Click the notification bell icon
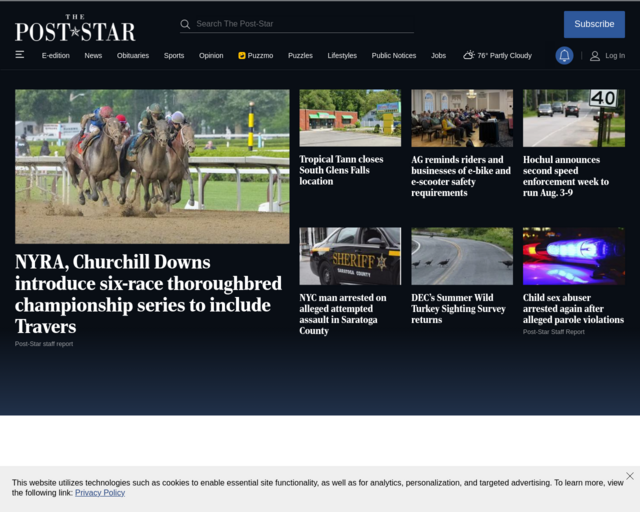Image resolution: width=640 pixels, height=512 pixels. [x=564, y=56]
